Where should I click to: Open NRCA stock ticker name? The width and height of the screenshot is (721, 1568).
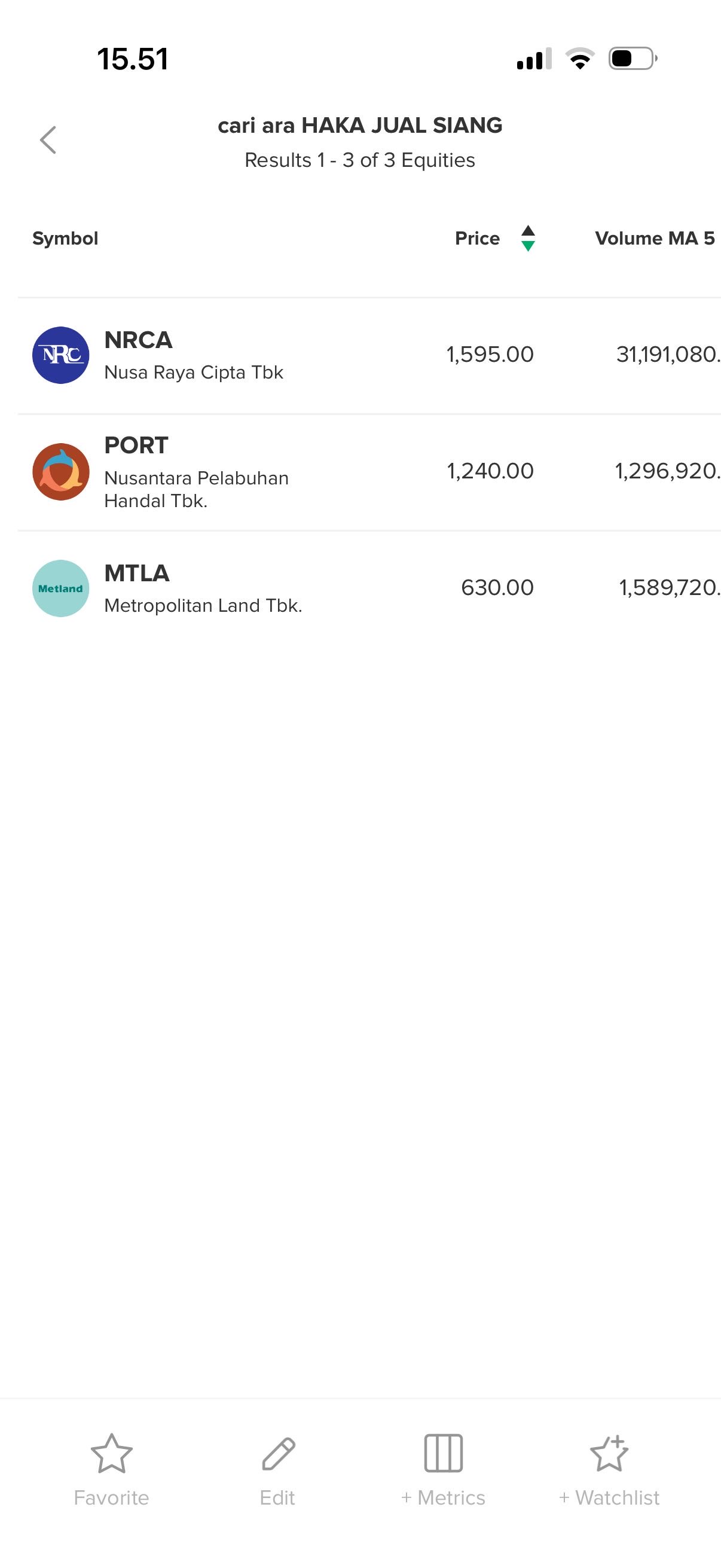[x=138, y=340]
